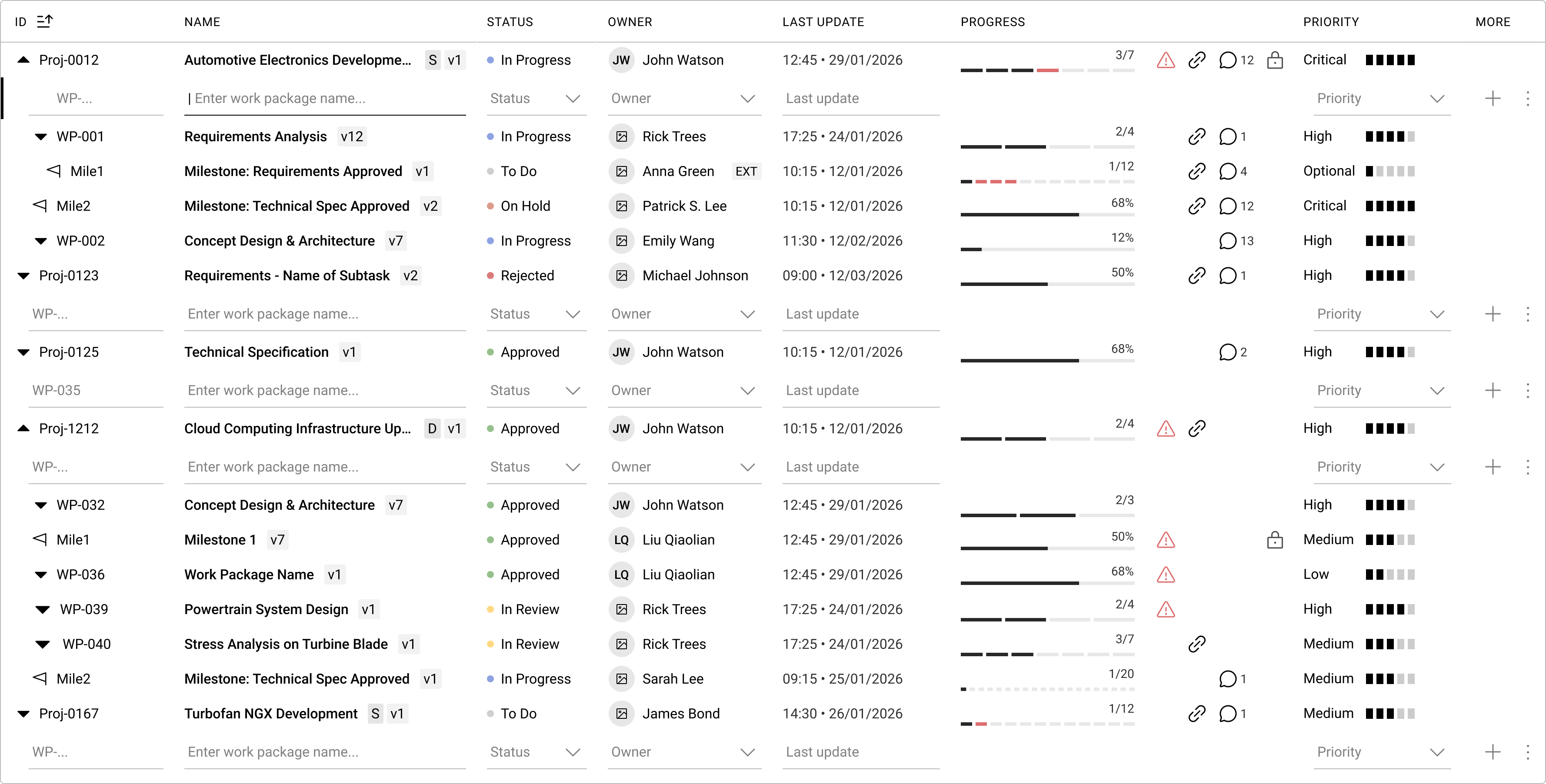Click the sort icon next to the ID header
1546x784 pixels.
44,21
